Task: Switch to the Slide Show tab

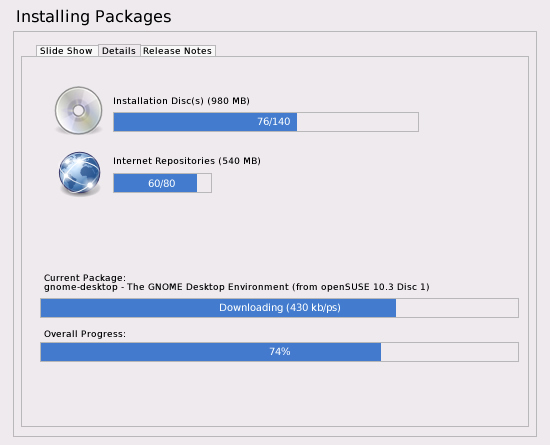Action: (x=66, y=51)
